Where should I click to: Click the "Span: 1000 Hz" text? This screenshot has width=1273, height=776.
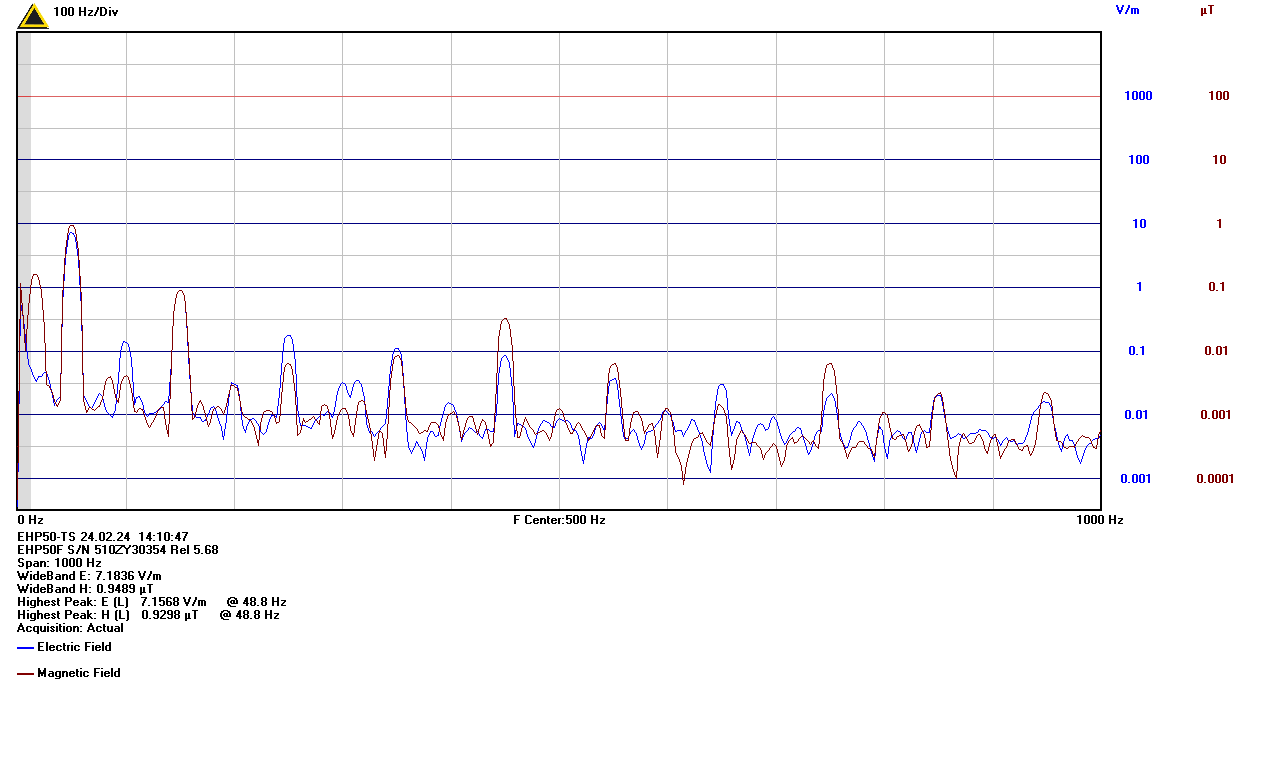59,563
